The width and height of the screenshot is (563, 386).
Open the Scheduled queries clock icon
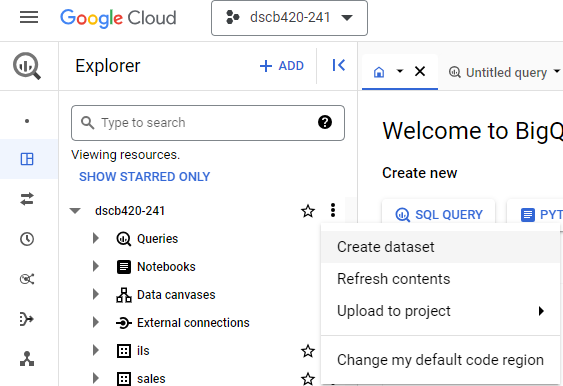pos(27,239)
